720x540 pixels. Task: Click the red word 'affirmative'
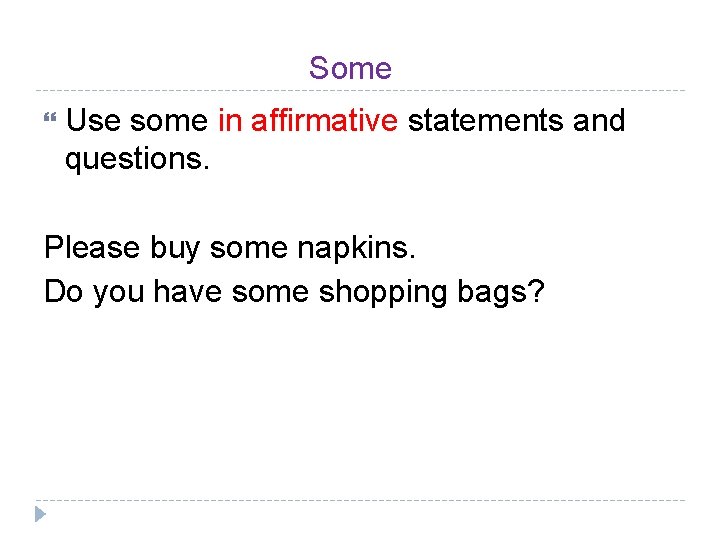(x=324, y=120)
